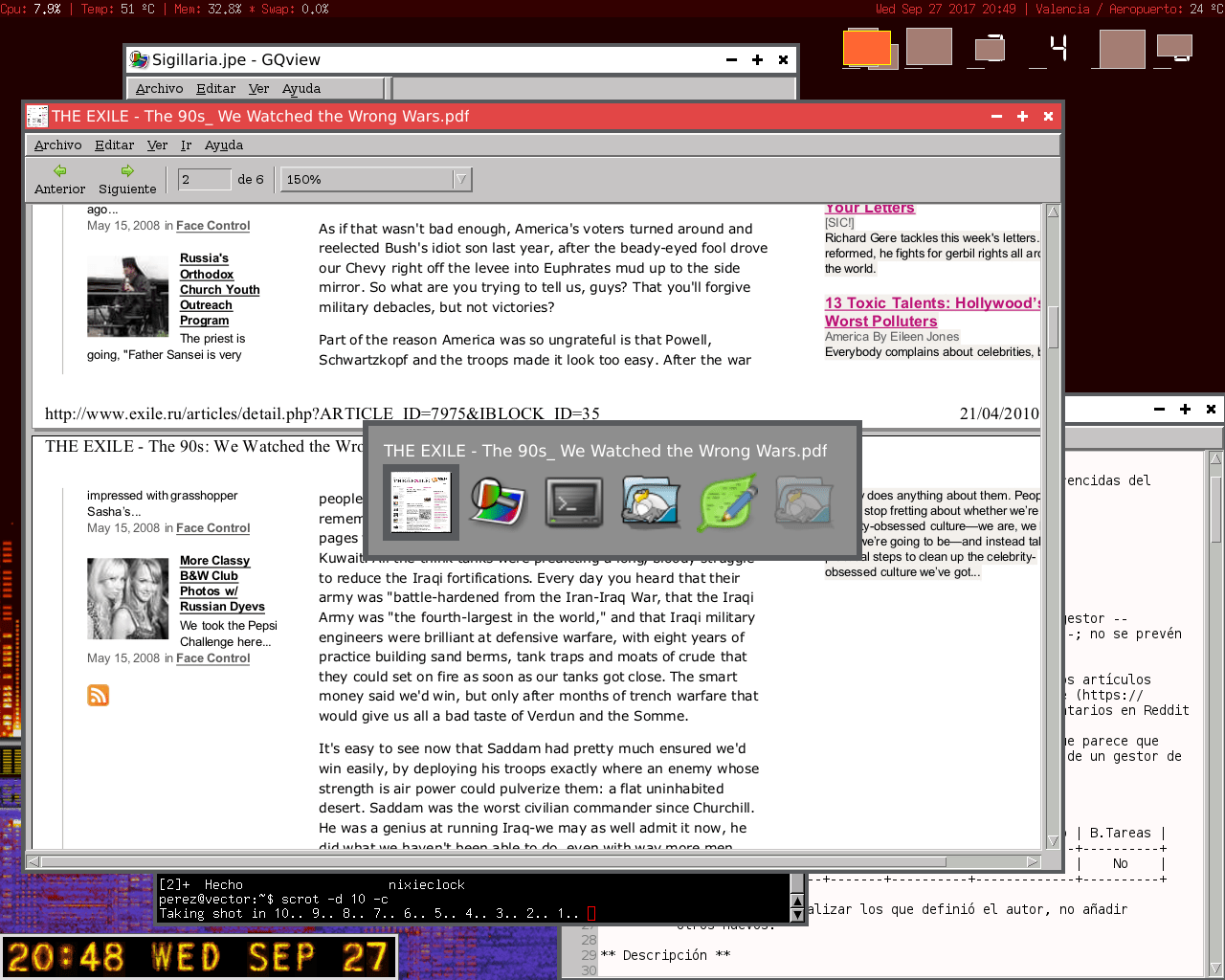
Task: Click the two blonde women photo
Action: click(127, 599)
